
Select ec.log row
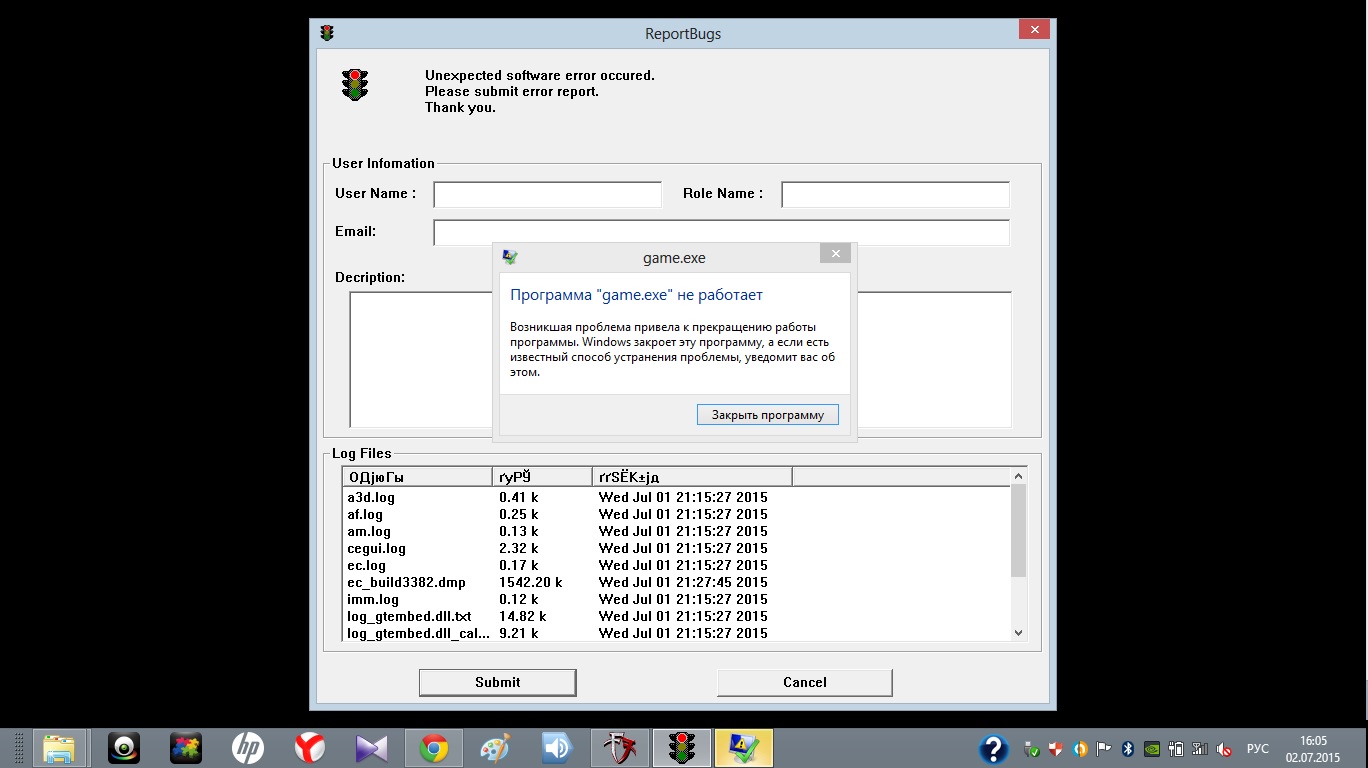click(365, 565)
